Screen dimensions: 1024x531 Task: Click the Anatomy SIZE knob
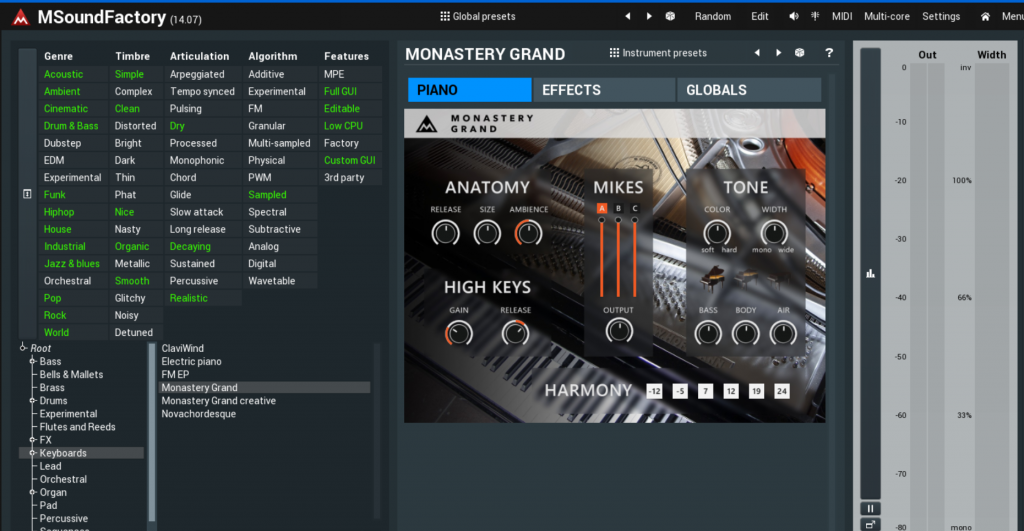[x=487, y=233]
